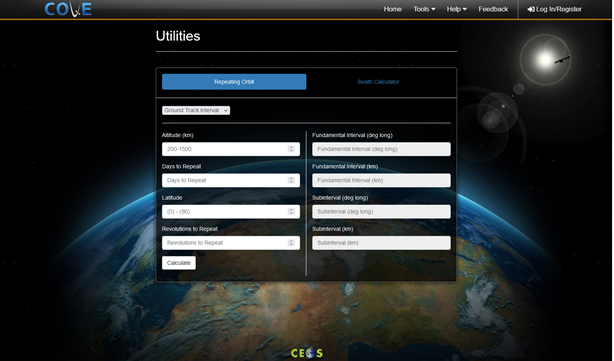The image size is (614, 361).
Task: Click the Log In/Register link
Action: tap(554, 9)
